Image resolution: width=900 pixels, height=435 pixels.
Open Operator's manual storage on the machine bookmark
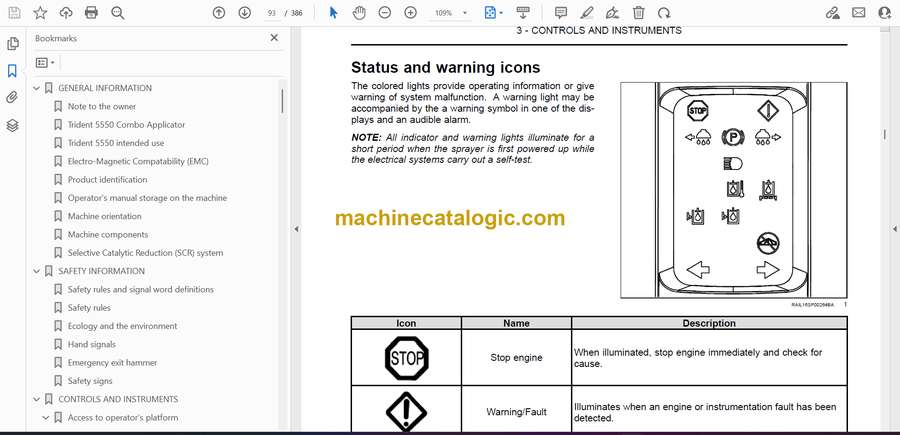coord(147,198)
